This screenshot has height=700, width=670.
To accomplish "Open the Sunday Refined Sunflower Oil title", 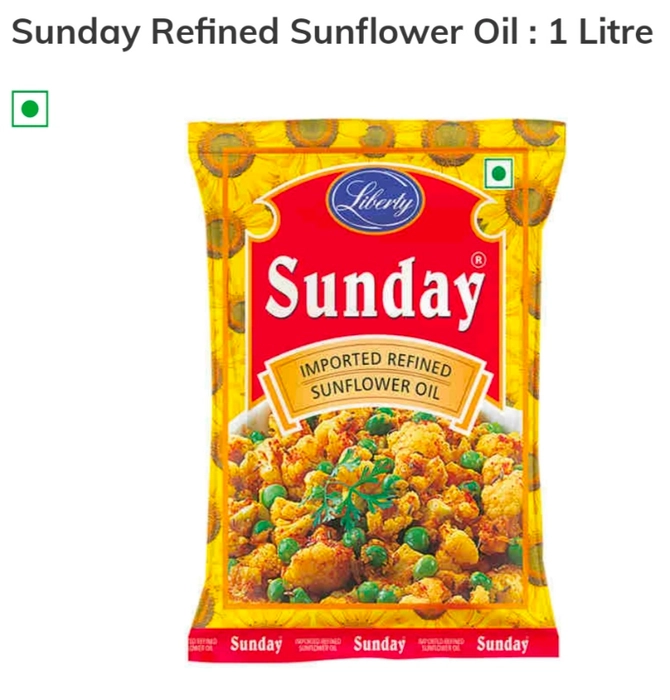I will (x=332, y=32).
